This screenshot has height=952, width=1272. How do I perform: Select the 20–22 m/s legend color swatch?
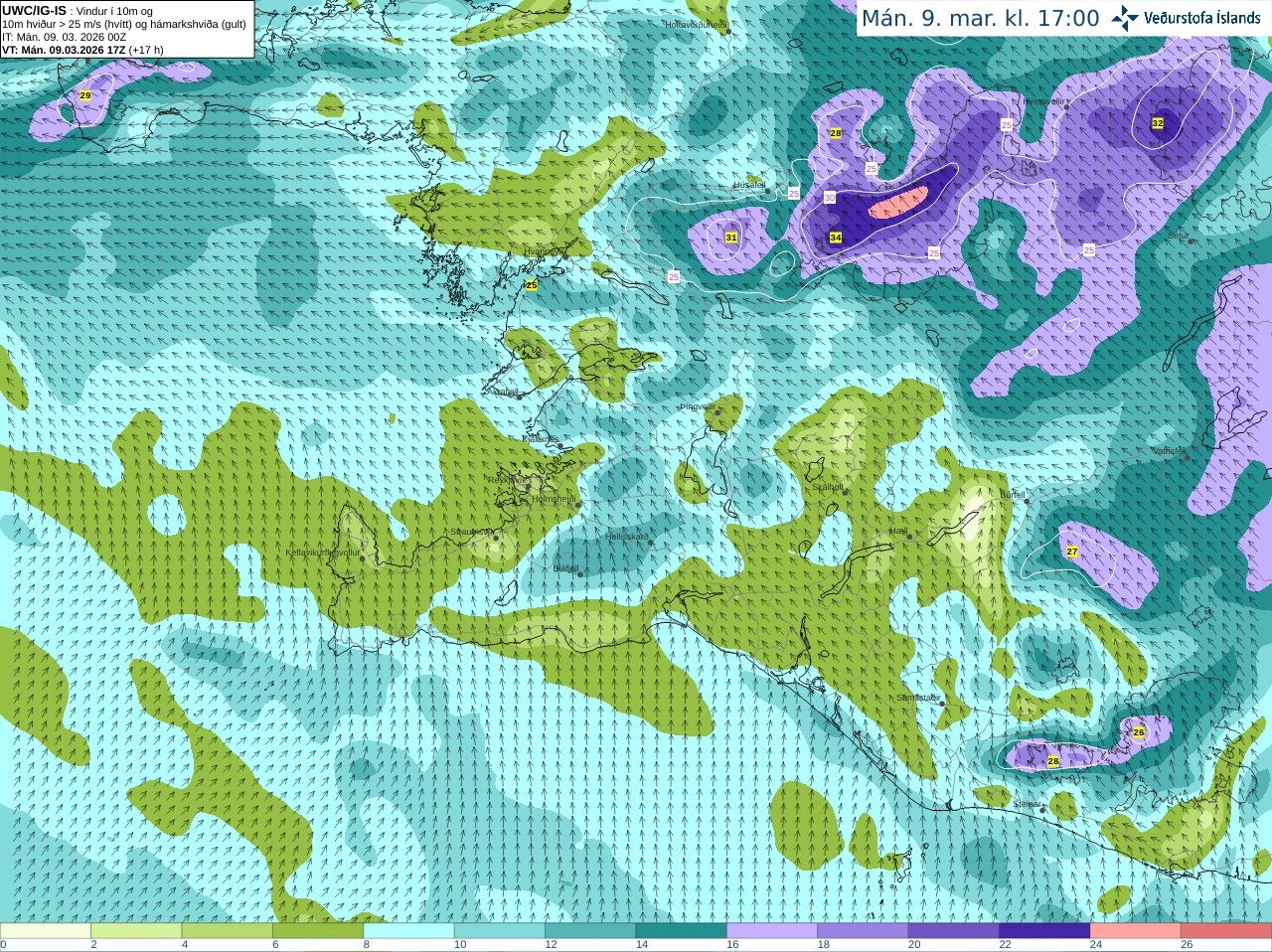coord(954,931)
